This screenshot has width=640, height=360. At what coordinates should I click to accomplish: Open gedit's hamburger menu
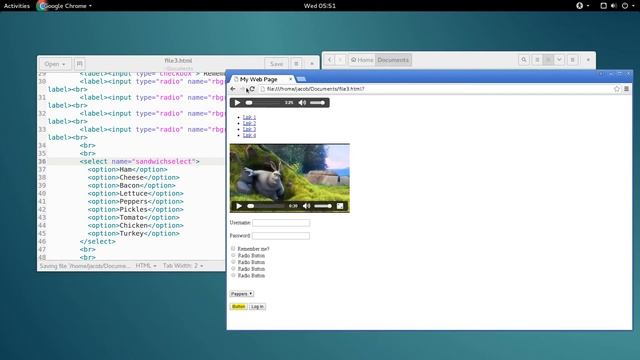296,64
